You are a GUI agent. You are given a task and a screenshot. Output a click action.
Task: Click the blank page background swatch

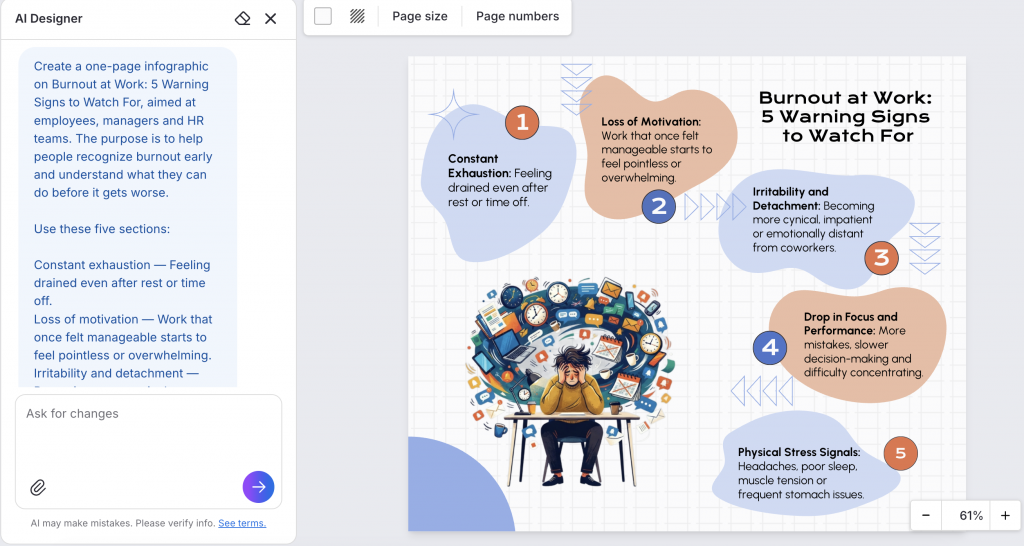(x=323, y=16)
